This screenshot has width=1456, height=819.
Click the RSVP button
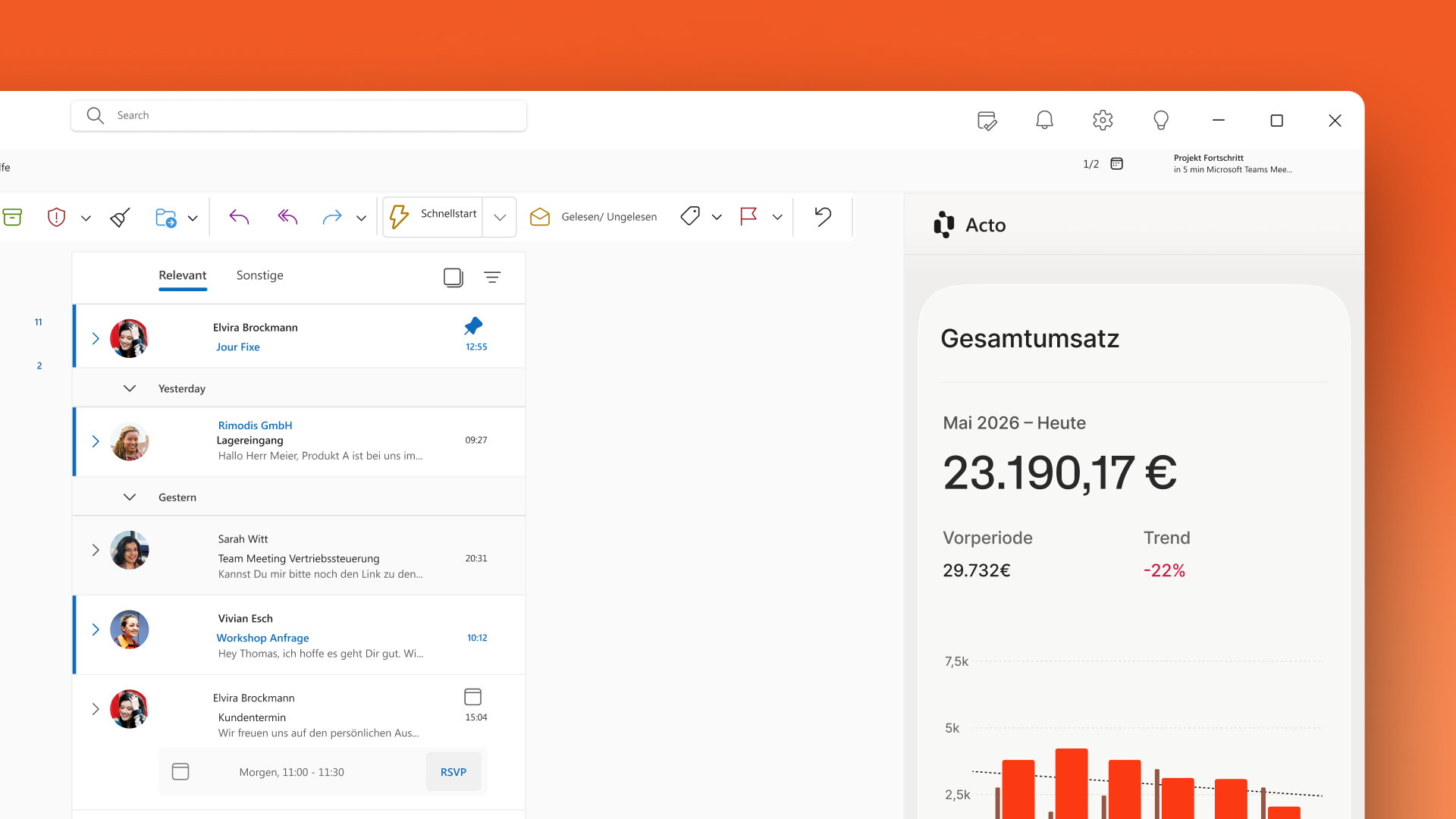click(453, 772)
